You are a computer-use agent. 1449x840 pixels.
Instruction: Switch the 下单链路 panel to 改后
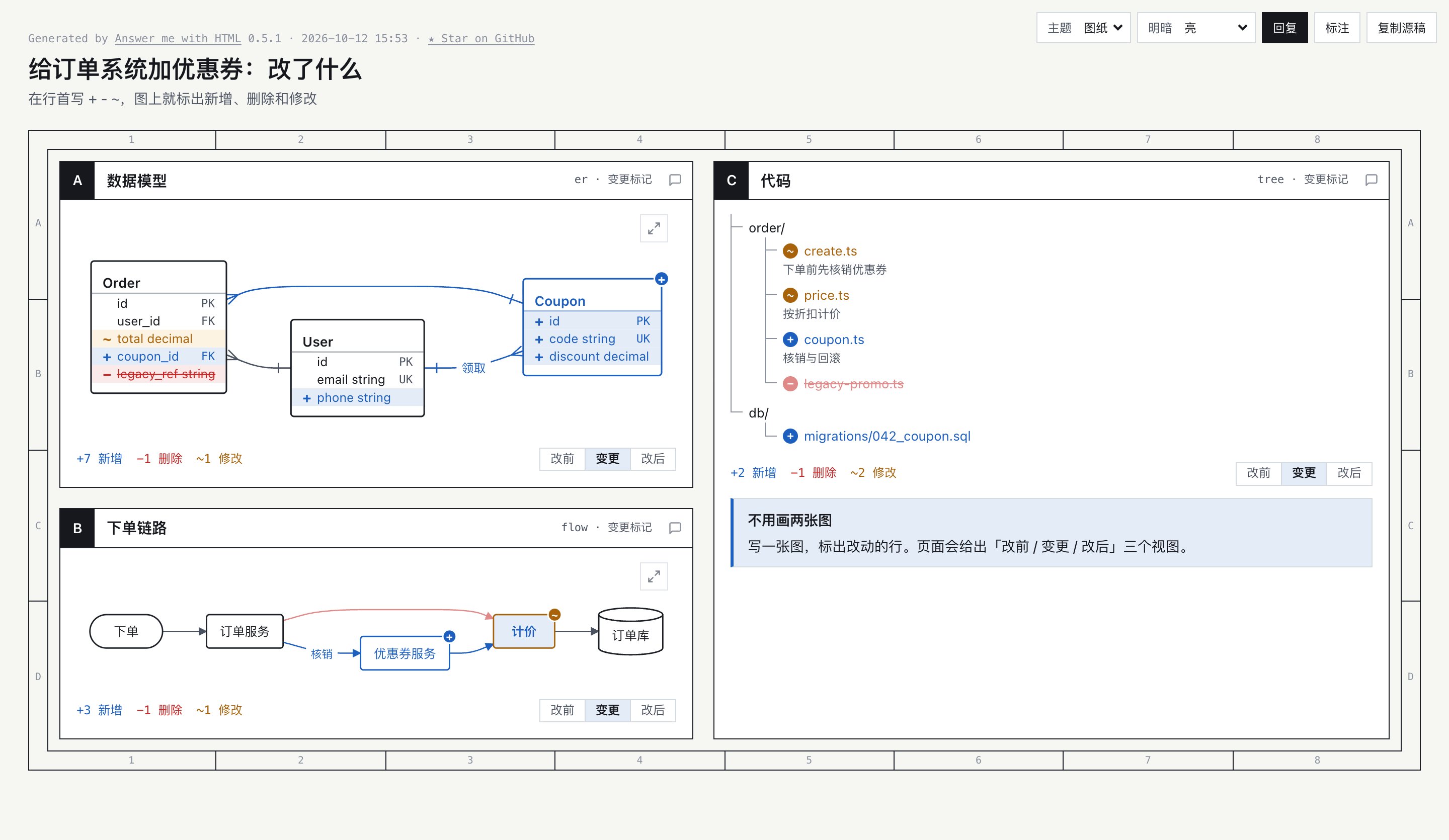click(x=653, y=710)
